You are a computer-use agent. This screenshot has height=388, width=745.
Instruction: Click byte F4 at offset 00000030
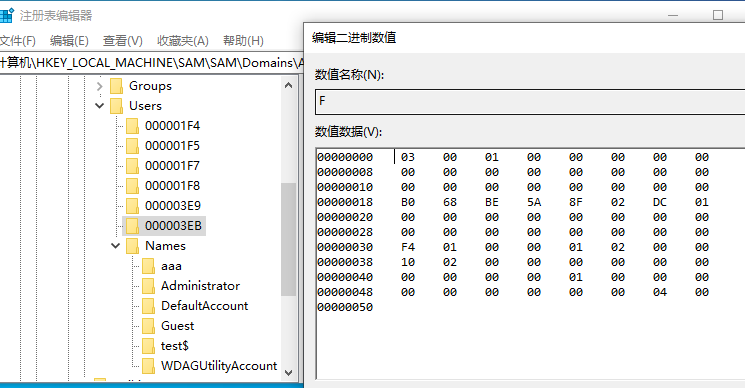408,247
